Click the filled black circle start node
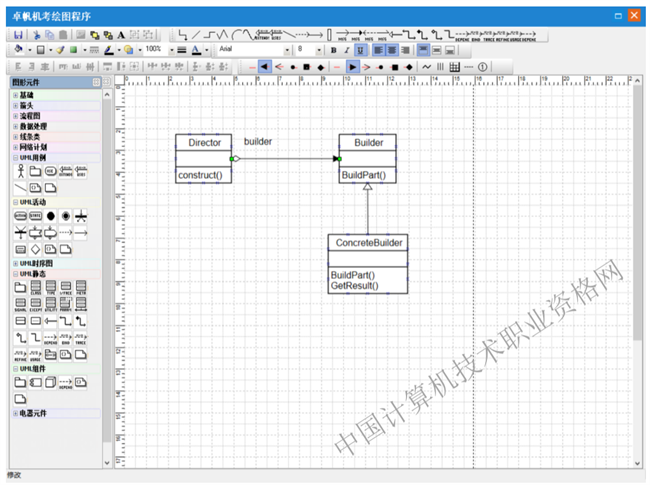This screenshot has width=650, height=485. point(50,216)
